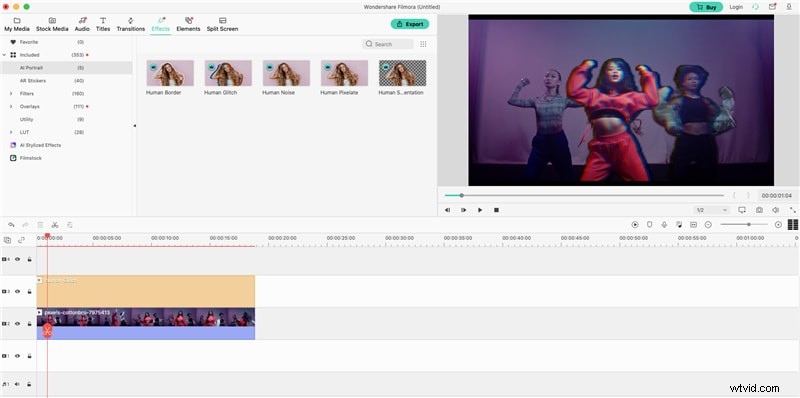Click the audio mixer icon
Image resolution: width=800 pixels, height=398 pixels.
679,225
